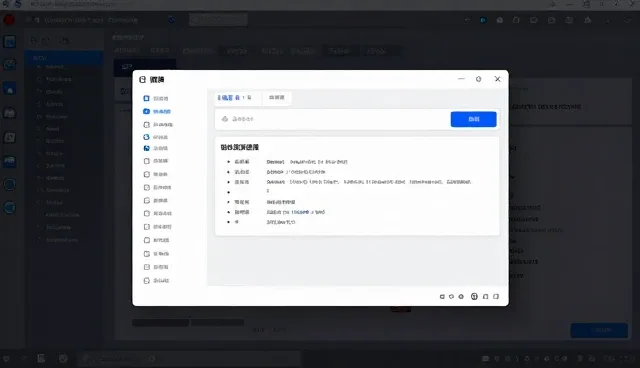The width and height of the screenshot is (640, 368).
Task: Open the bottommost entry in the dialog sidebar
Action: (156, 281)
